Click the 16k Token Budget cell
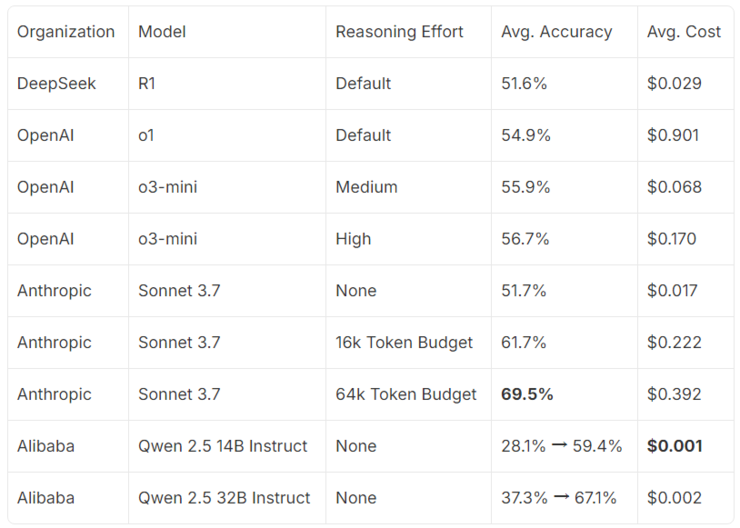 (404, 343)
